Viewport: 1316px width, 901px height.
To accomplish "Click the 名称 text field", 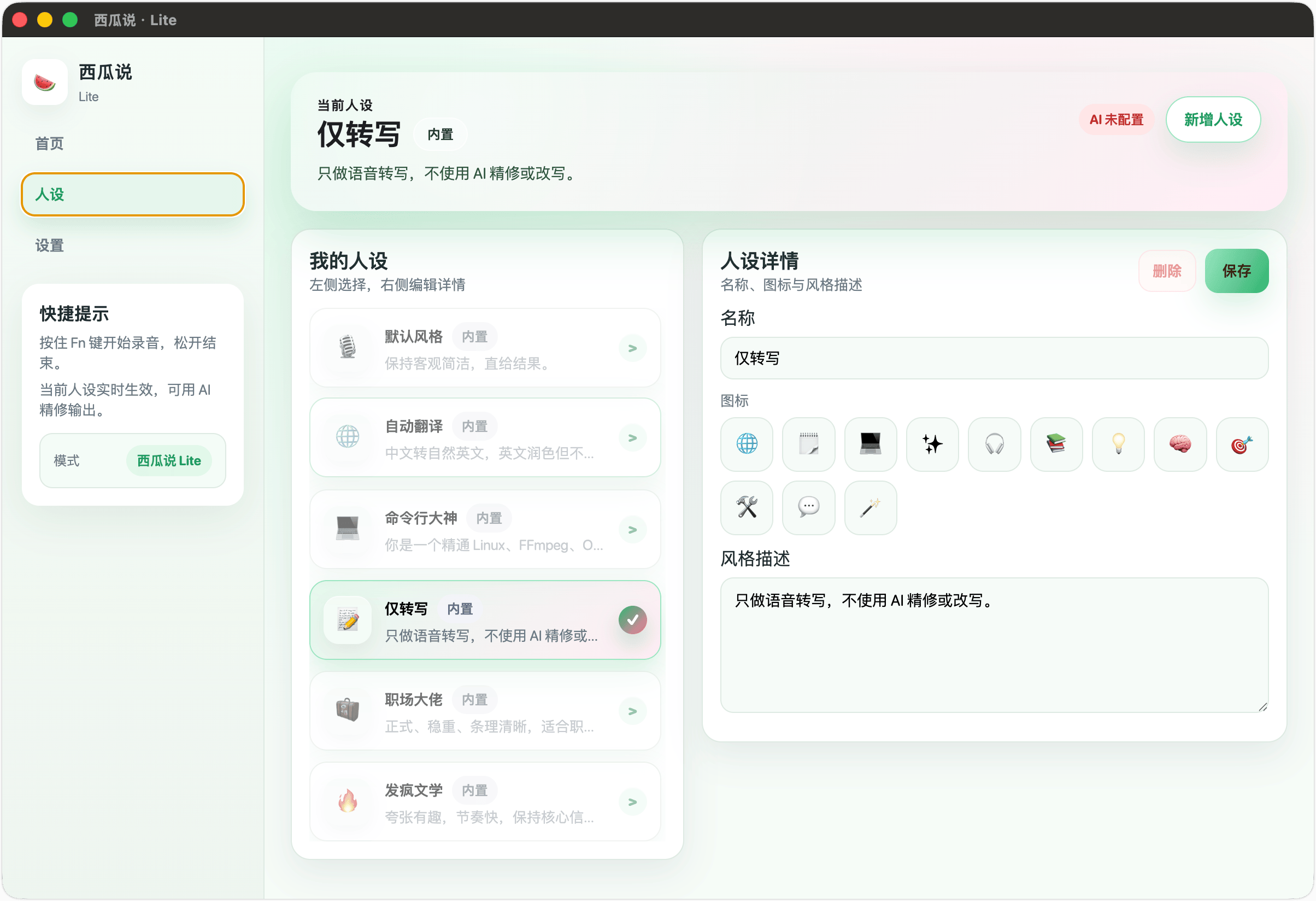I will click(x=994, y=359).
